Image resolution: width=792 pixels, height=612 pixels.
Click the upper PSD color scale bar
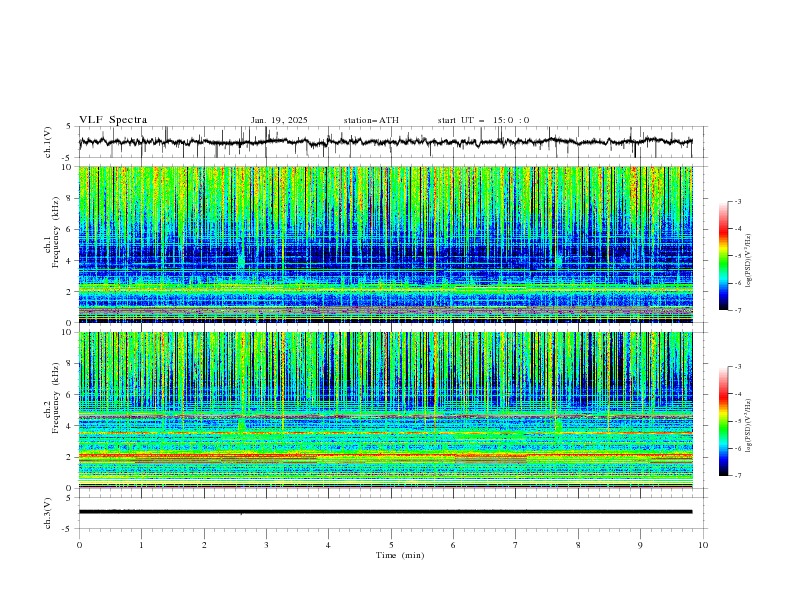[723, 256]
